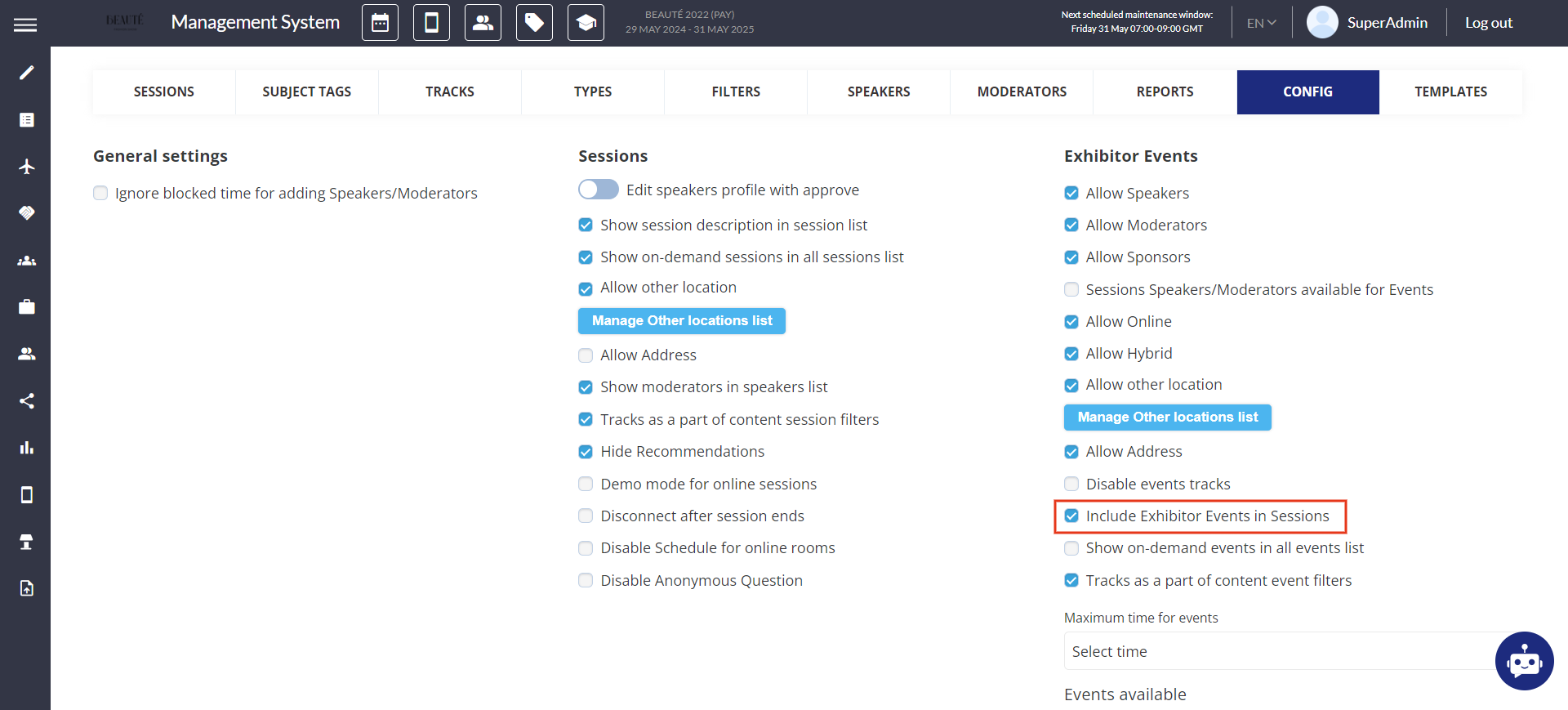Open the file export icon in sidebar
The width and height of the screenshot is (1568, 710).
(26, 588)
